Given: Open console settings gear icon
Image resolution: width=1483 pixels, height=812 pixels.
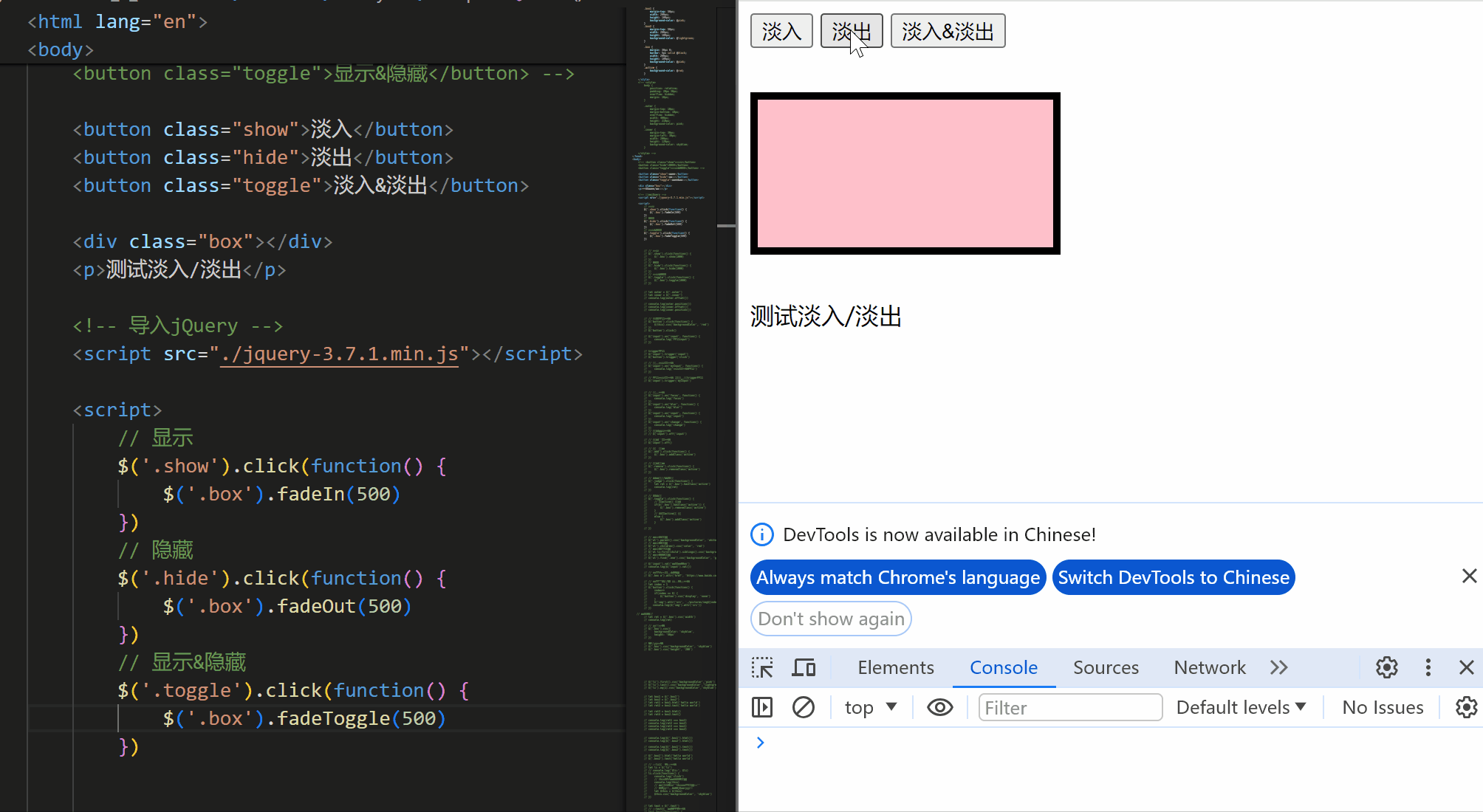Looking at the screenshot, I should (x=1465, y=708).
